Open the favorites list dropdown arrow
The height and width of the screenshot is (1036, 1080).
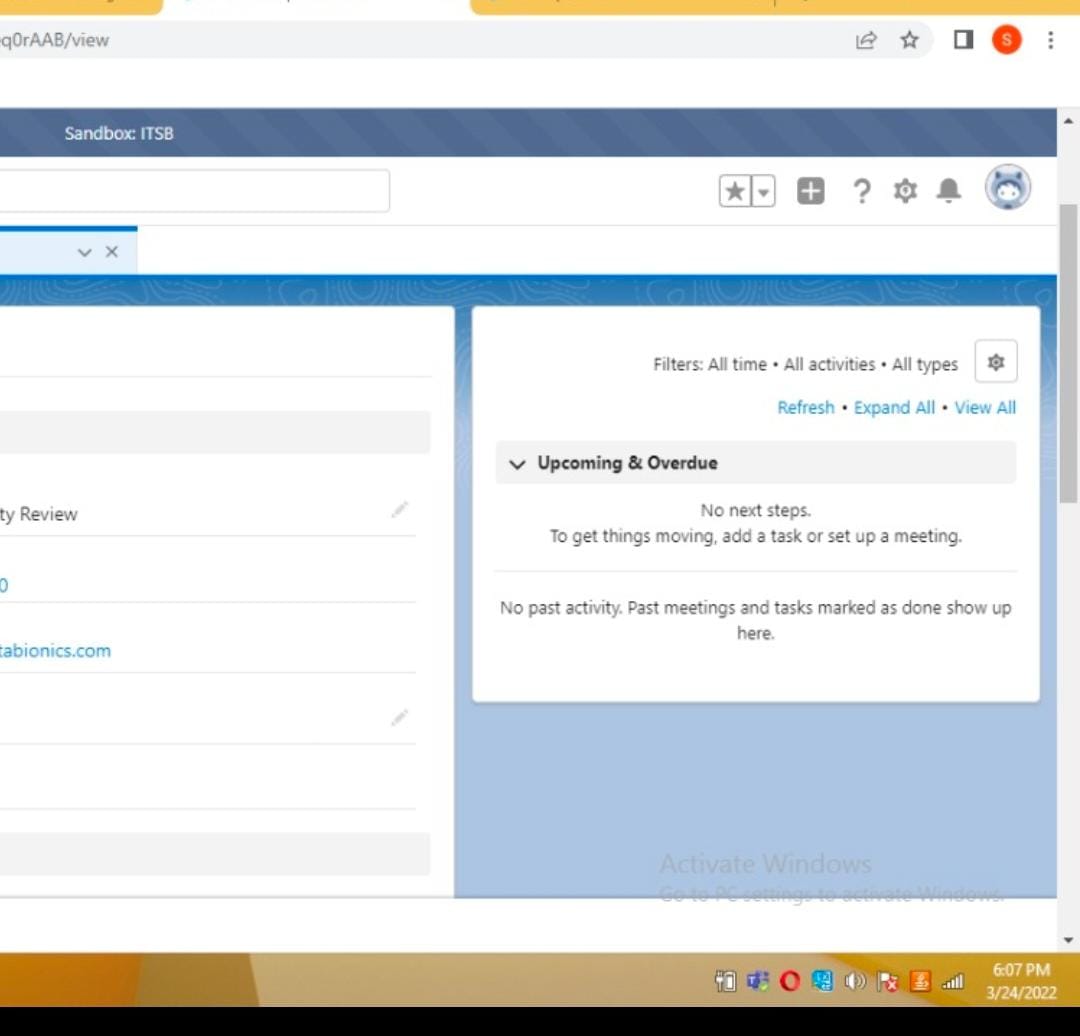point(763,191)
